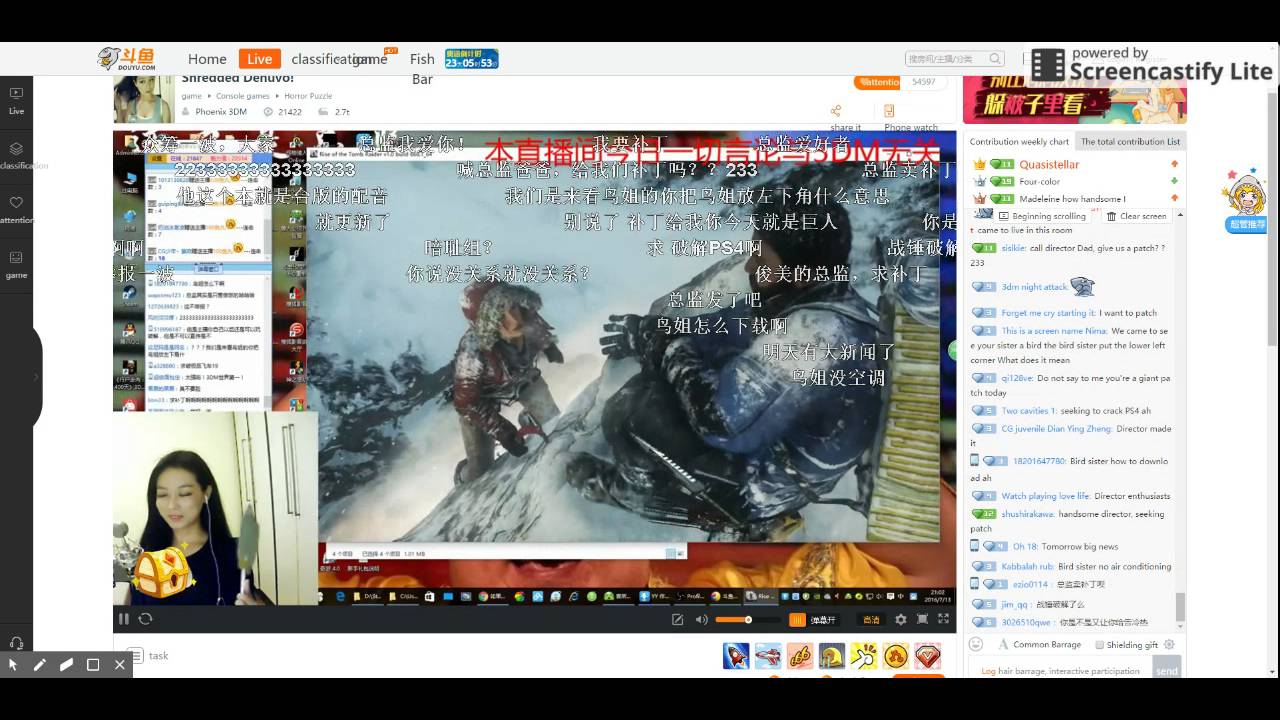Send the airplane gift
Viewport: 1280px width, 720px height.
[x=767, y=656]
